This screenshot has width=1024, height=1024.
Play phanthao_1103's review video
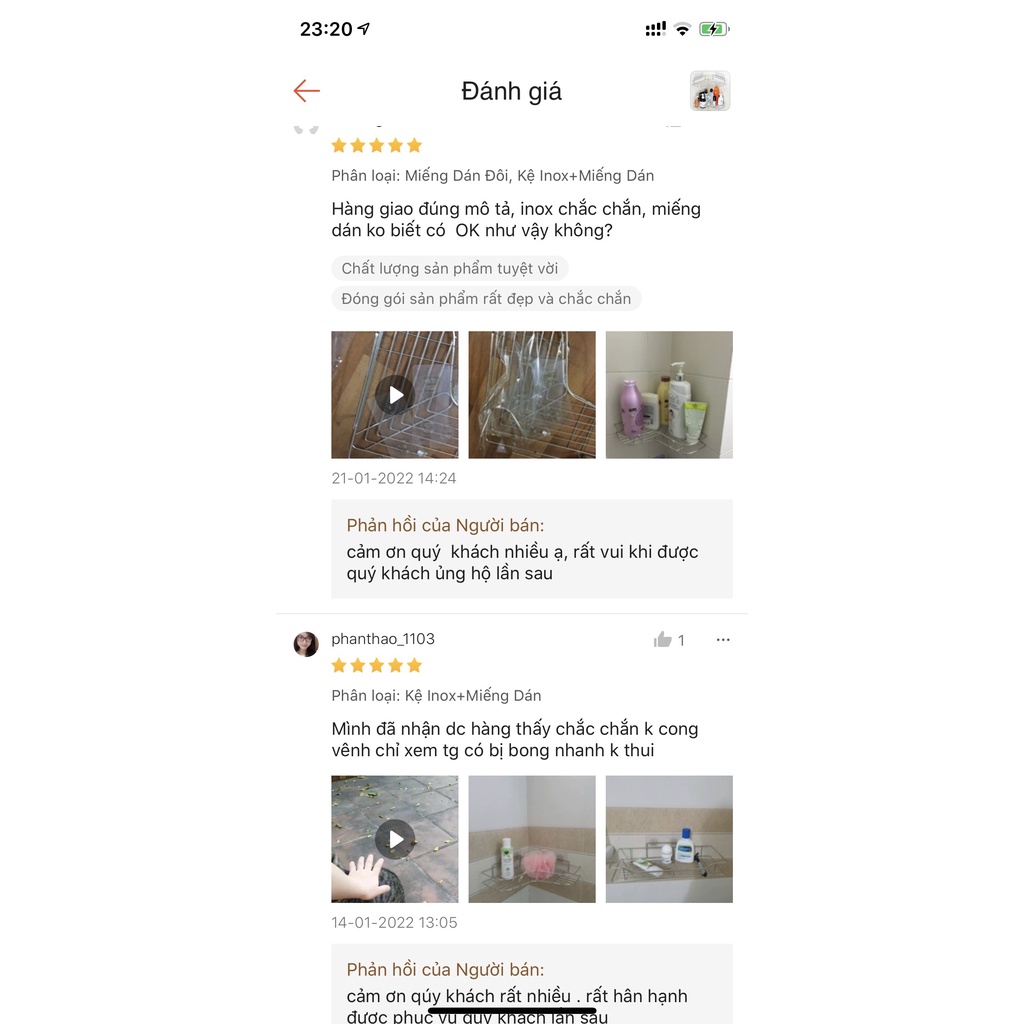coord(395,839)
